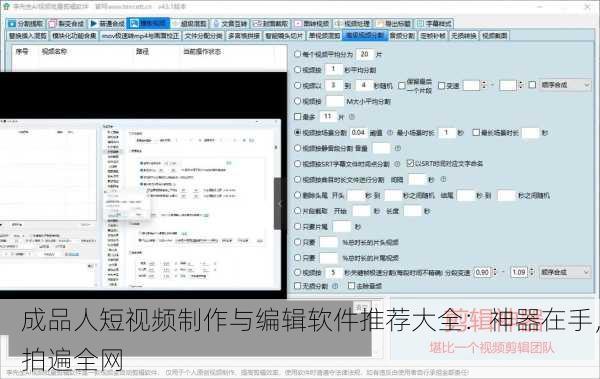Image resolution: width=600 pixels, height=379 pixels.
Task: Click the 路径 column header
Action: 142,52
